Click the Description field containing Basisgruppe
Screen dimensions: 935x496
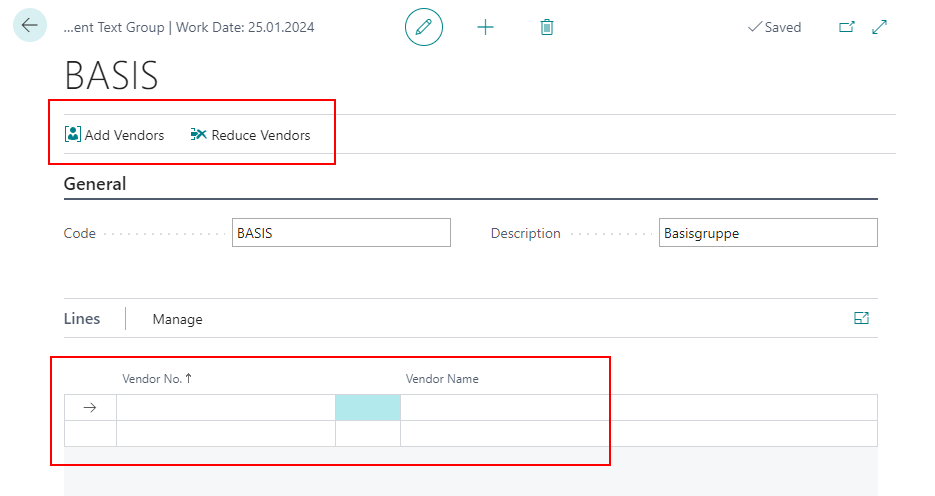coord(767,233)
